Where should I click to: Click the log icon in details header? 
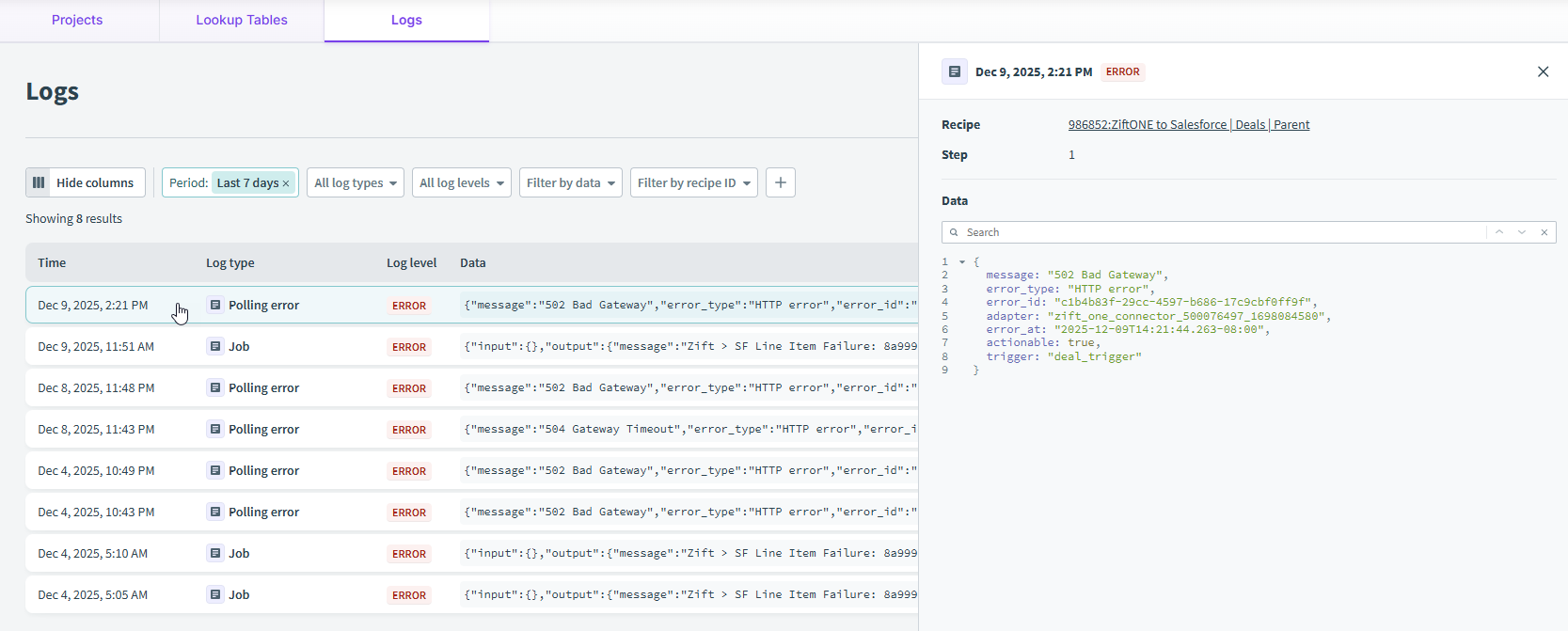(955, 71)
